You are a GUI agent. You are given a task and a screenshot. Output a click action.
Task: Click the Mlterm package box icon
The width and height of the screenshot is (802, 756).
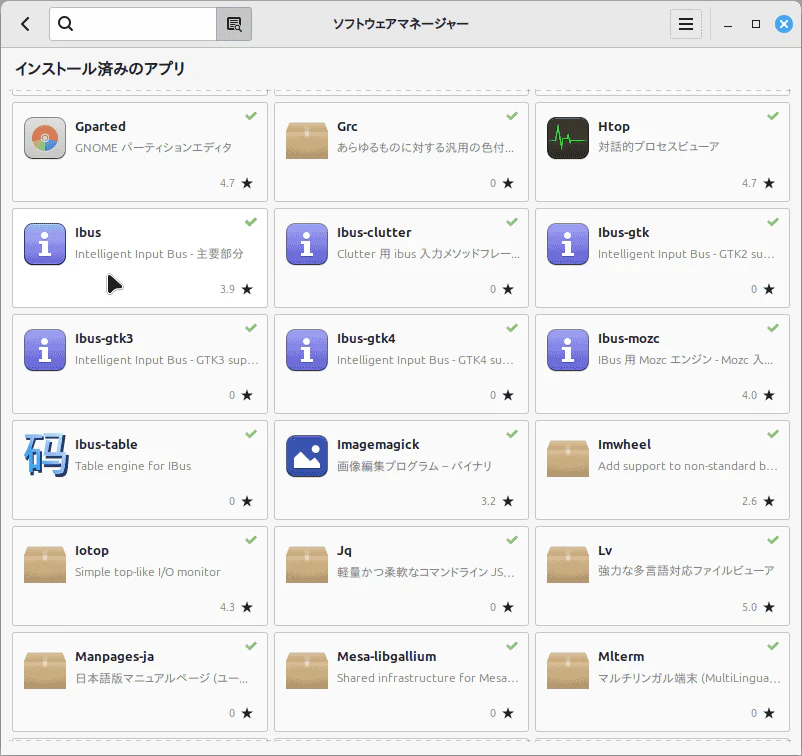point(568,670)
